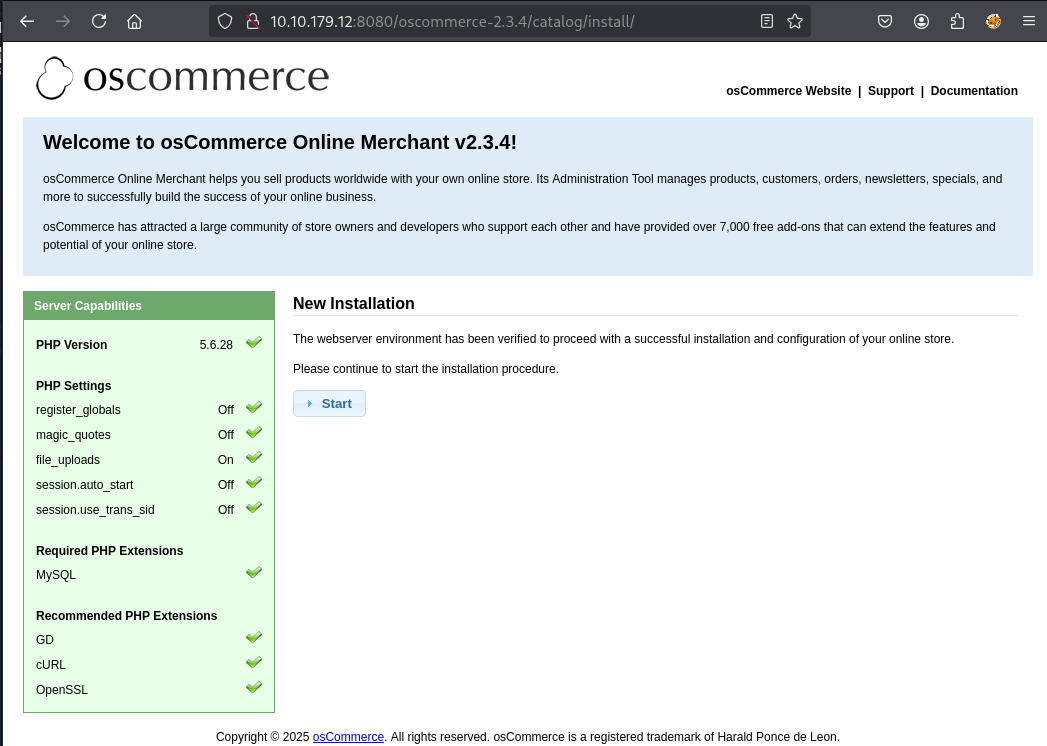Click the browser back arrow
Screen dimensions: 1047x746
click(27, 21)
